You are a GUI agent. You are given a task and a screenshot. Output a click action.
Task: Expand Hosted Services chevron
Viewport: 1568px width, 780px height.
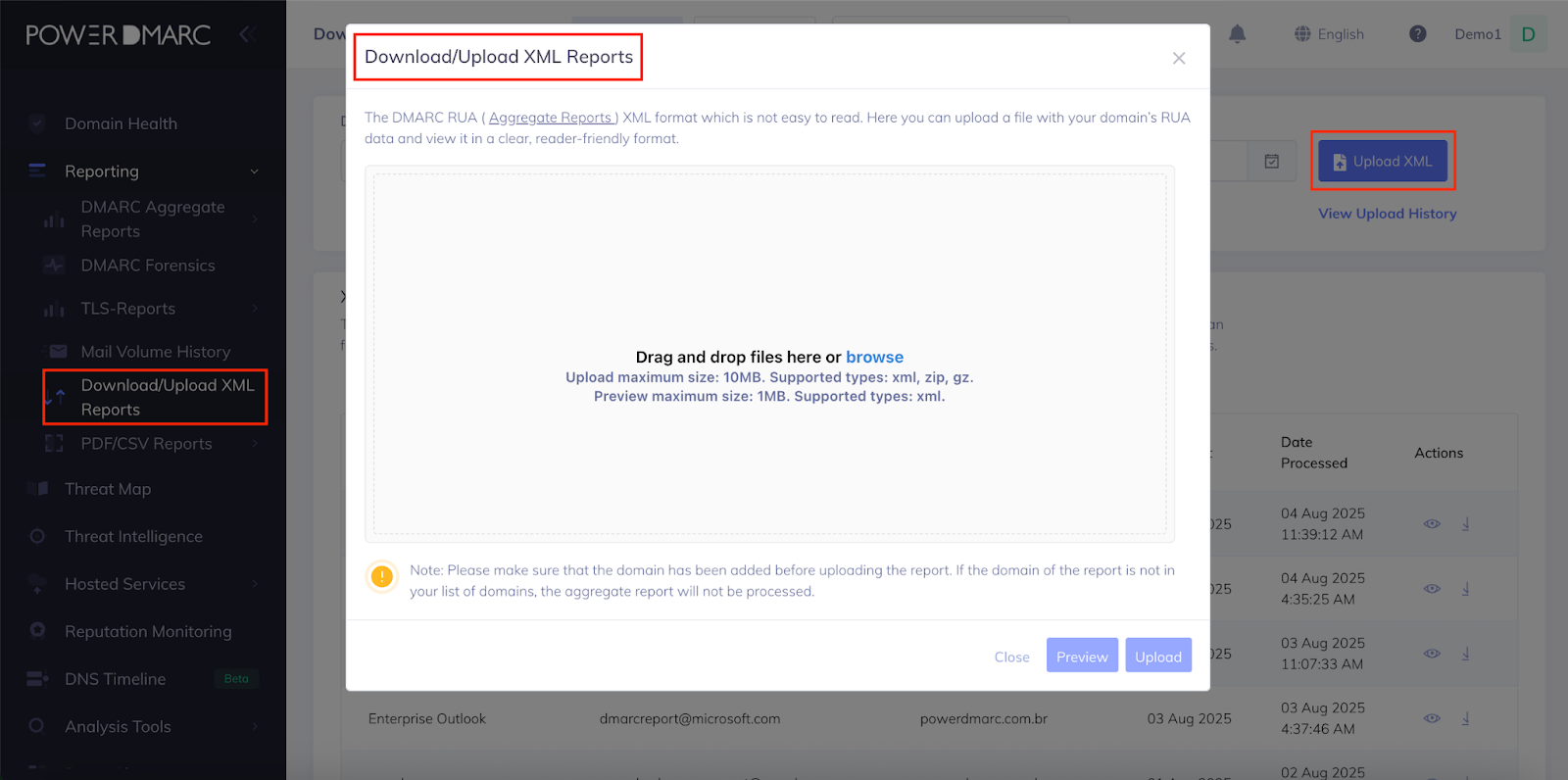click(255, 584)
